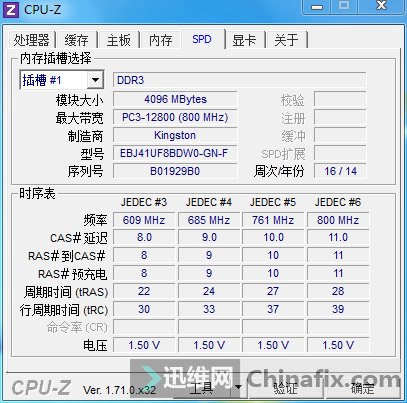Screen dimensions: 407x403
Task: Click the DDR3 memory type field
Action: pyautogui.click(x=239, y=80)
